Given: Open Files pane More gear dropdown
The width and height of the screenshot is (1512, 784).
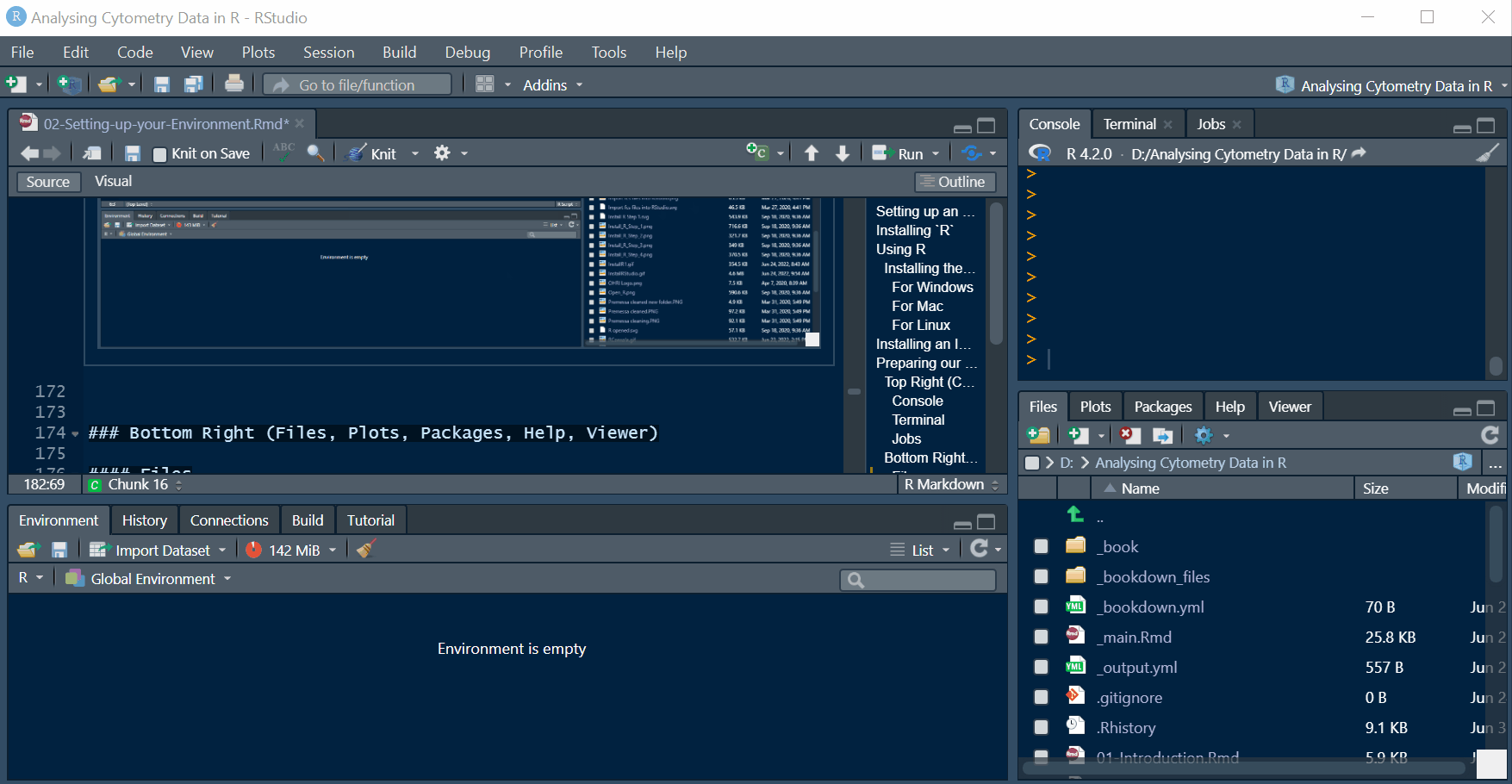Looking at the screenshot, I should [x=1211, y=435].
